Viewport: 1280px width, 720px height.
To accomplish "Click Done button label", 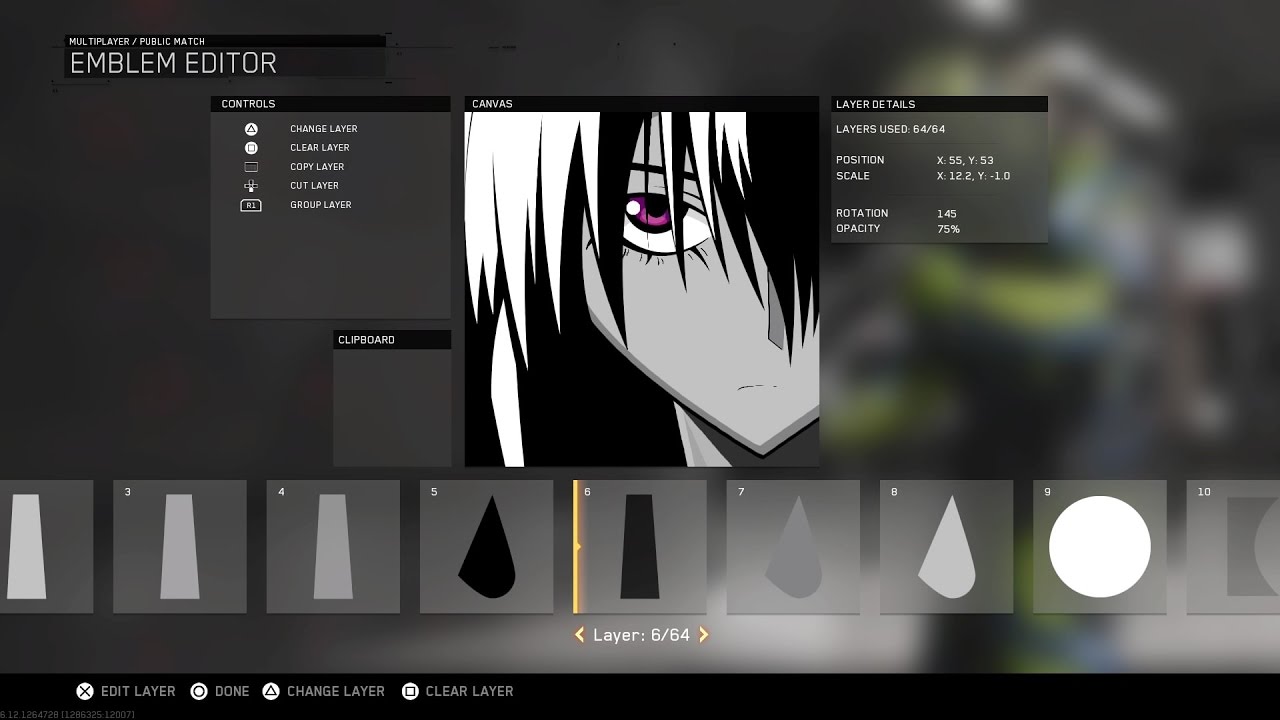I will 232,691.
